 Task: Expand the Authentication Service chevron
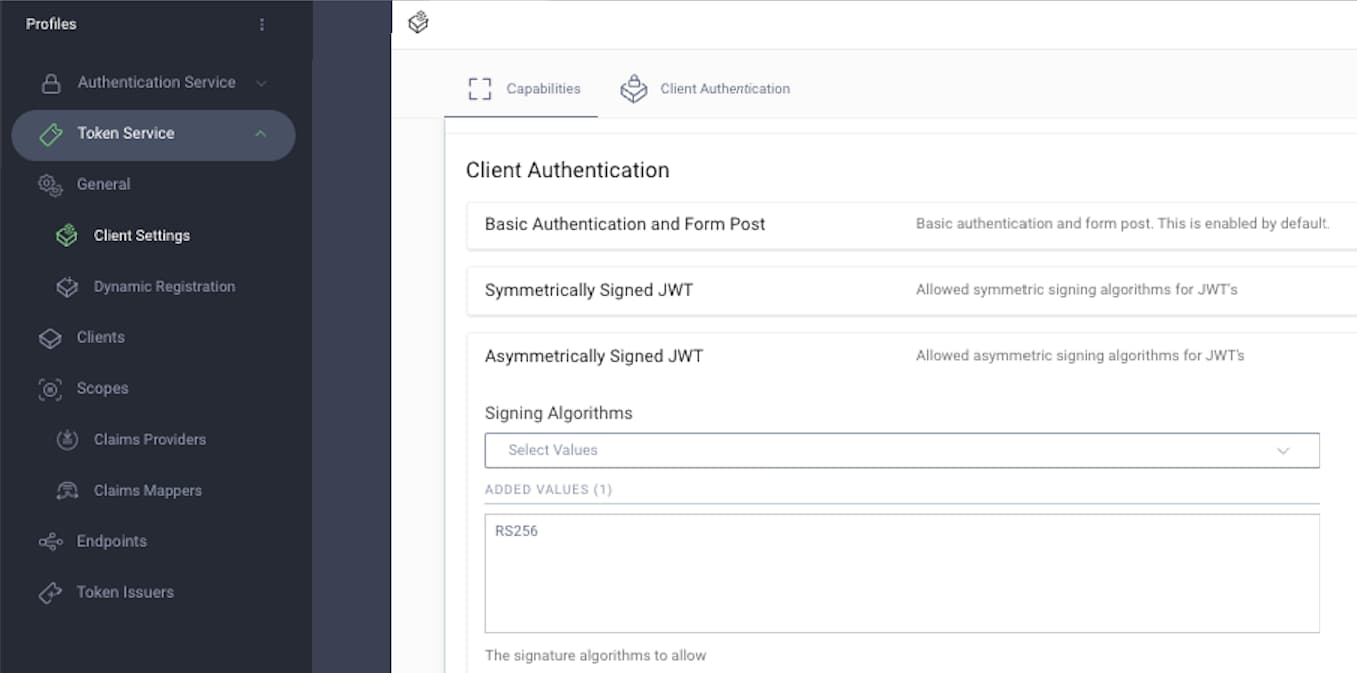[261, 83]
